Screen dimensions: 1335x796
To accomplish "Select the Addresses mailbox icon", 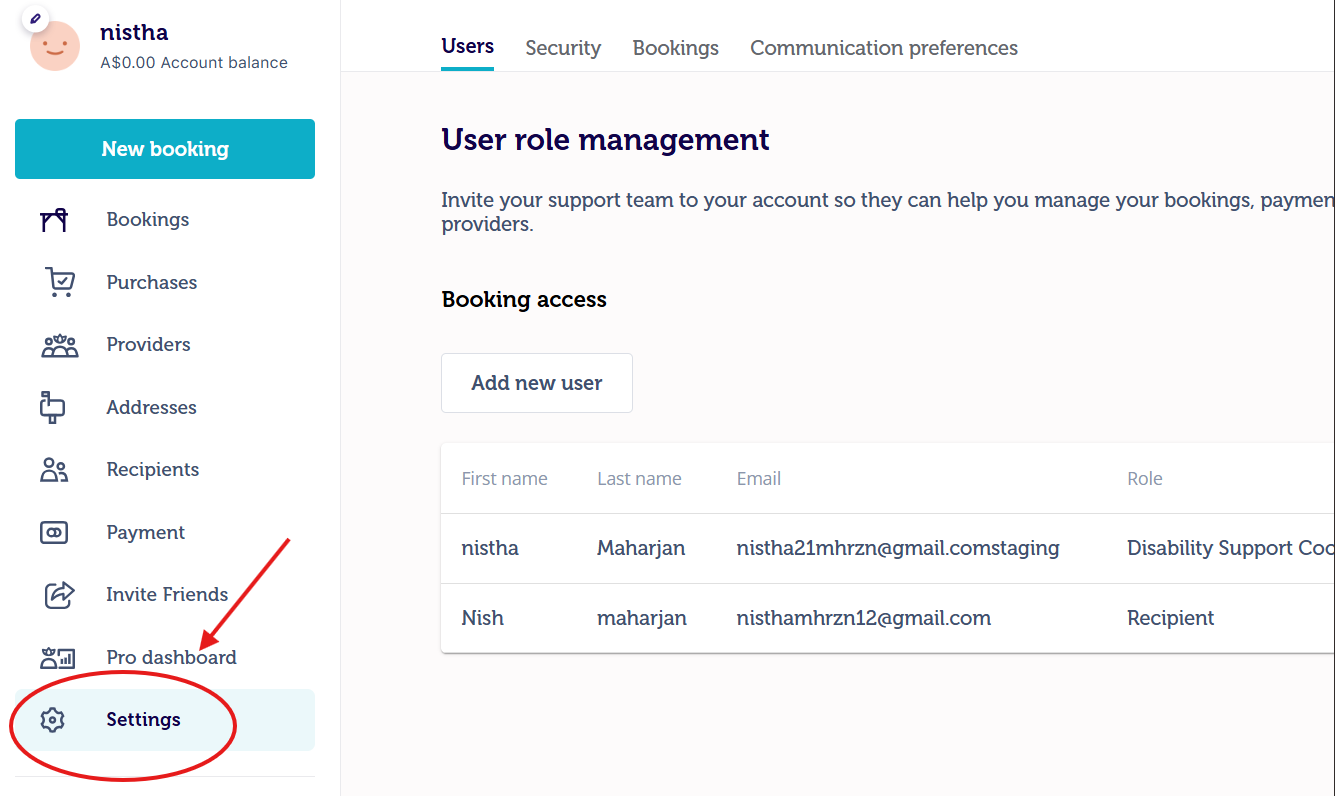I will click(51, 407).
